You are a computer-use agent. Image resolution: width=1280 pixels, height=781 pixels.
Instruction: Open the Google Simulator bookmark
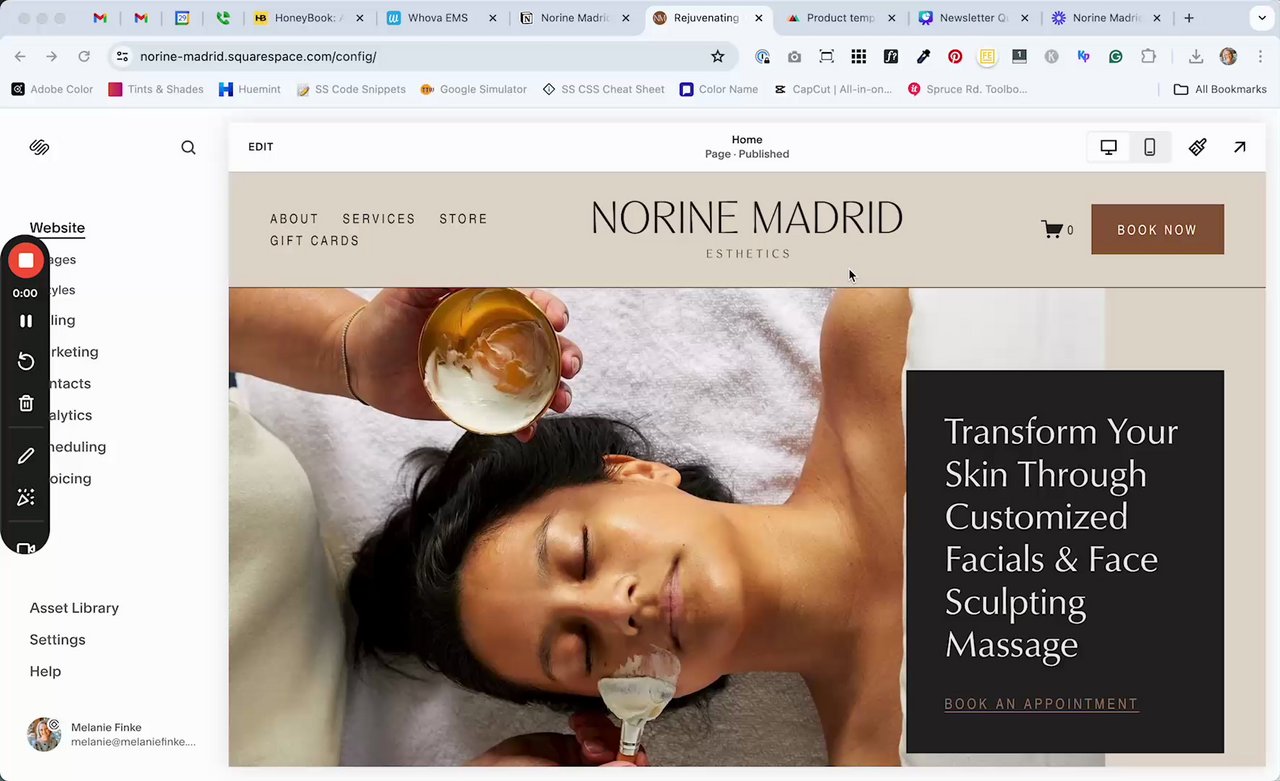click(x=474, y=89)
